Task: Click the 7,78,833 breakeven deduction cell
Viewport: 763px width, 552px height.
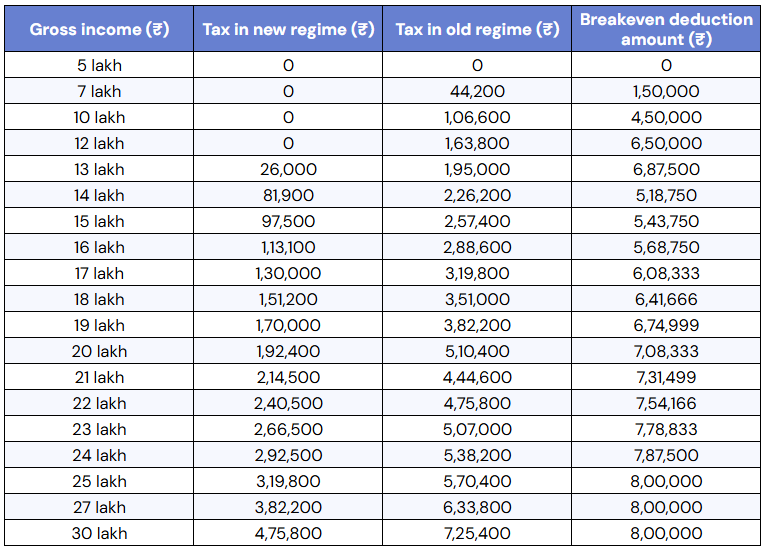Action: 666,429
